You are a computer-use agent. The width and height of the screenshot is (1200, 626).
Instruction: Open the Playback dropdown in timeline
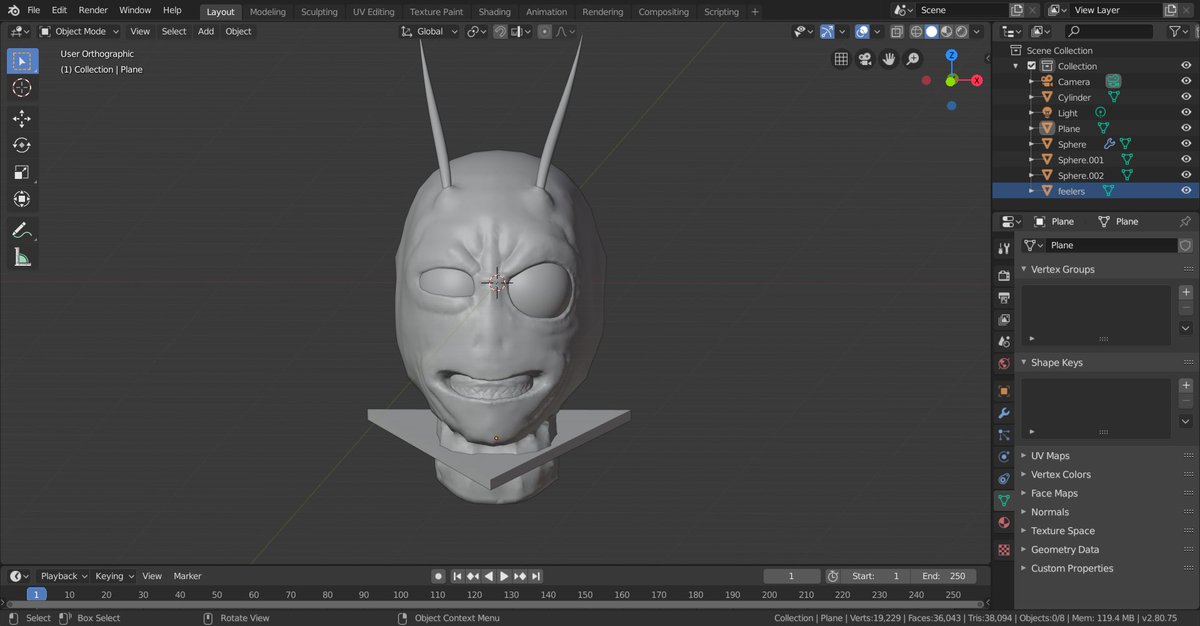(63, 576)
